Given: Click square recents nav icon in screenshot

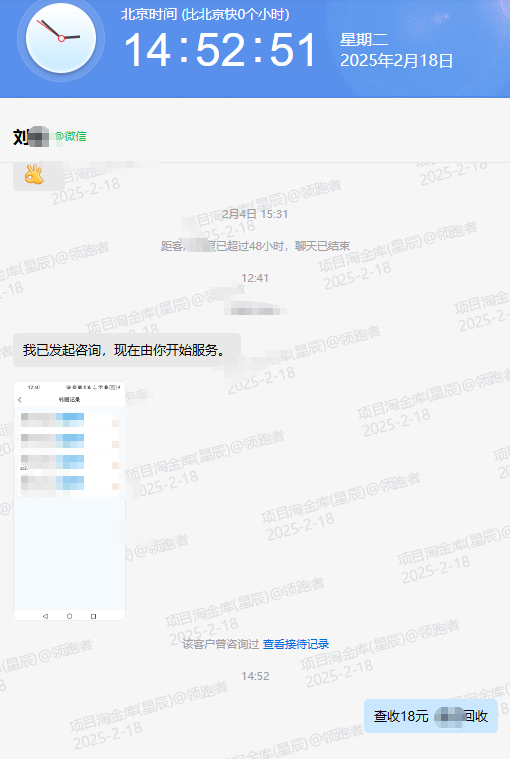Looking at the screenshot, I should (x=93, y=616).
